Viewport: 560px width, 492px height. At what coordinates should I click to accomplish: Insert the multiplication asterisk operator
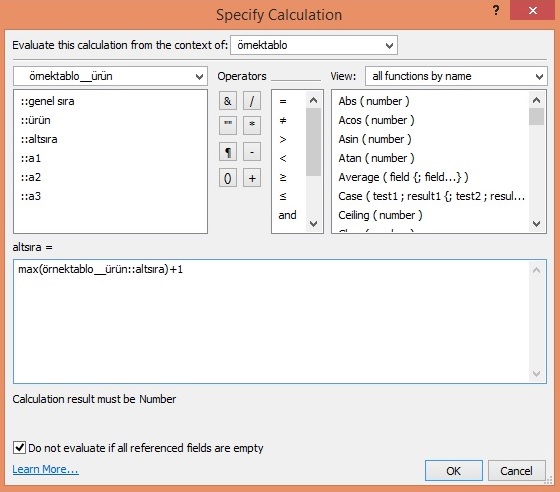pyautogui.click(x=252, y=125)
